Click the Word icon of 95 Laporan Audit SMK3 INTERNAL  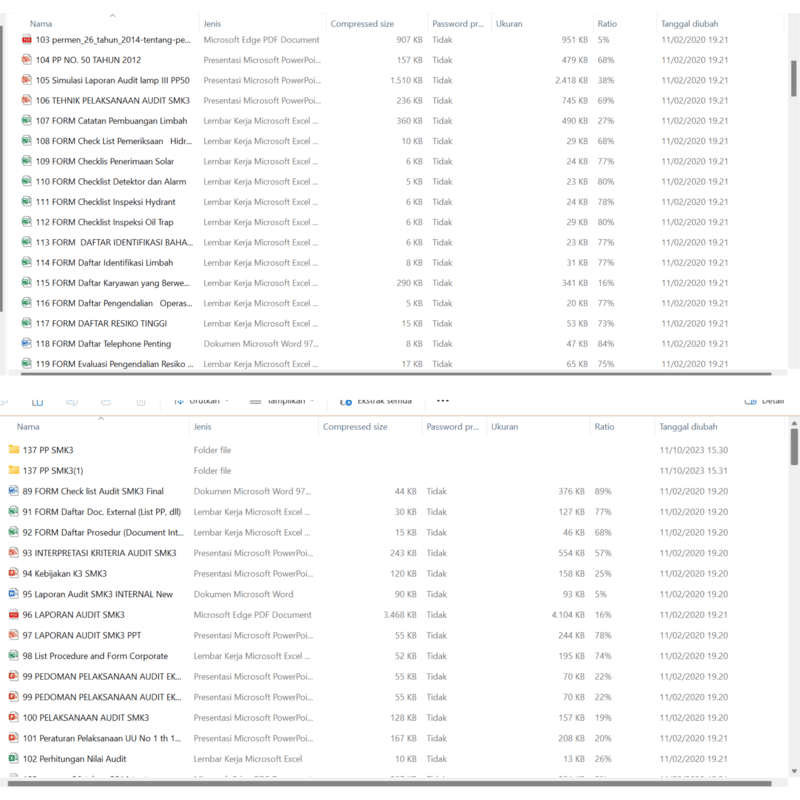click(x=14, y=594)
